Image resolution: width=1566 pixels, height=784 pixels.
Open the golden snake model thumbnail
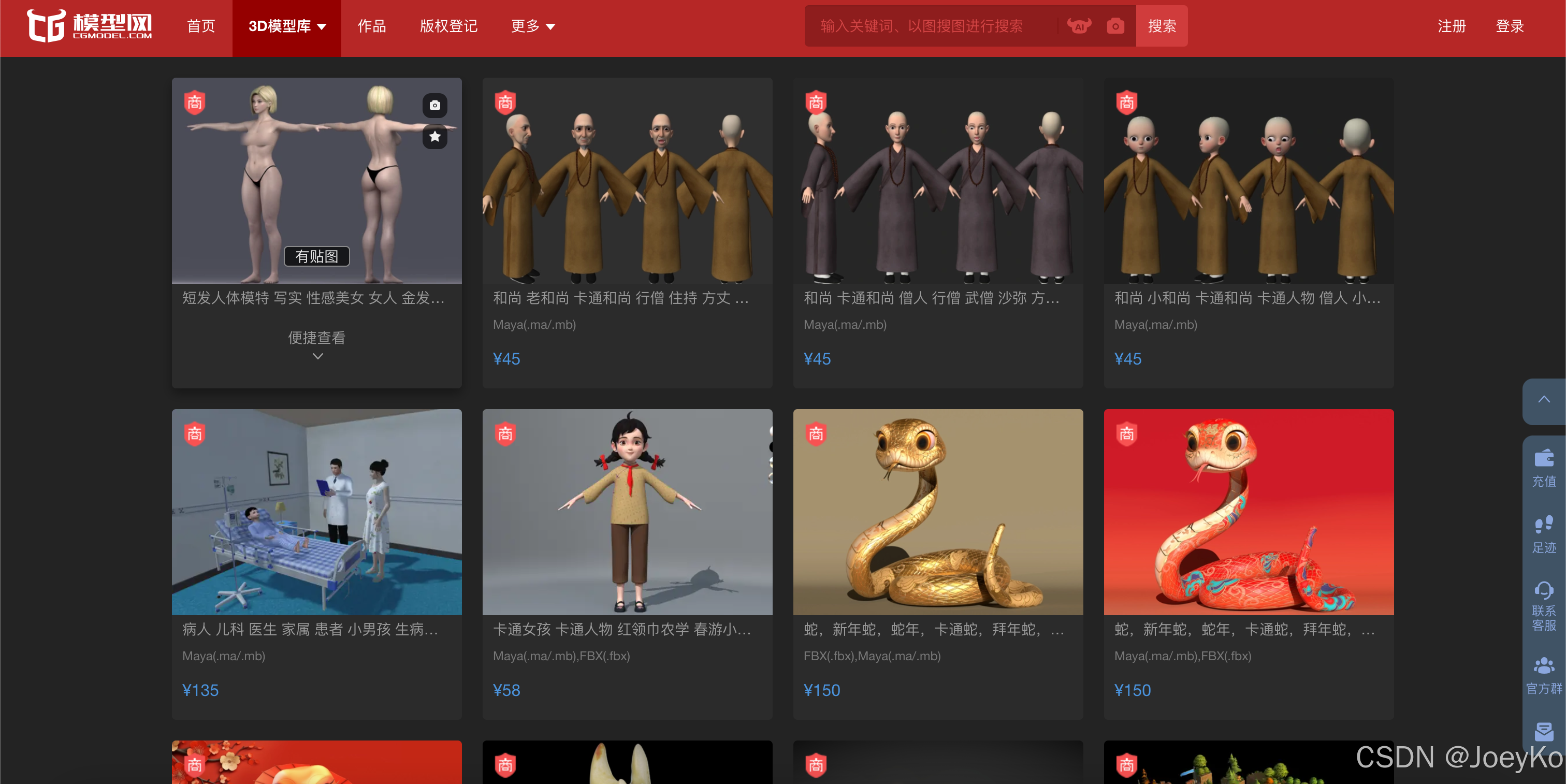click(937, 512)
